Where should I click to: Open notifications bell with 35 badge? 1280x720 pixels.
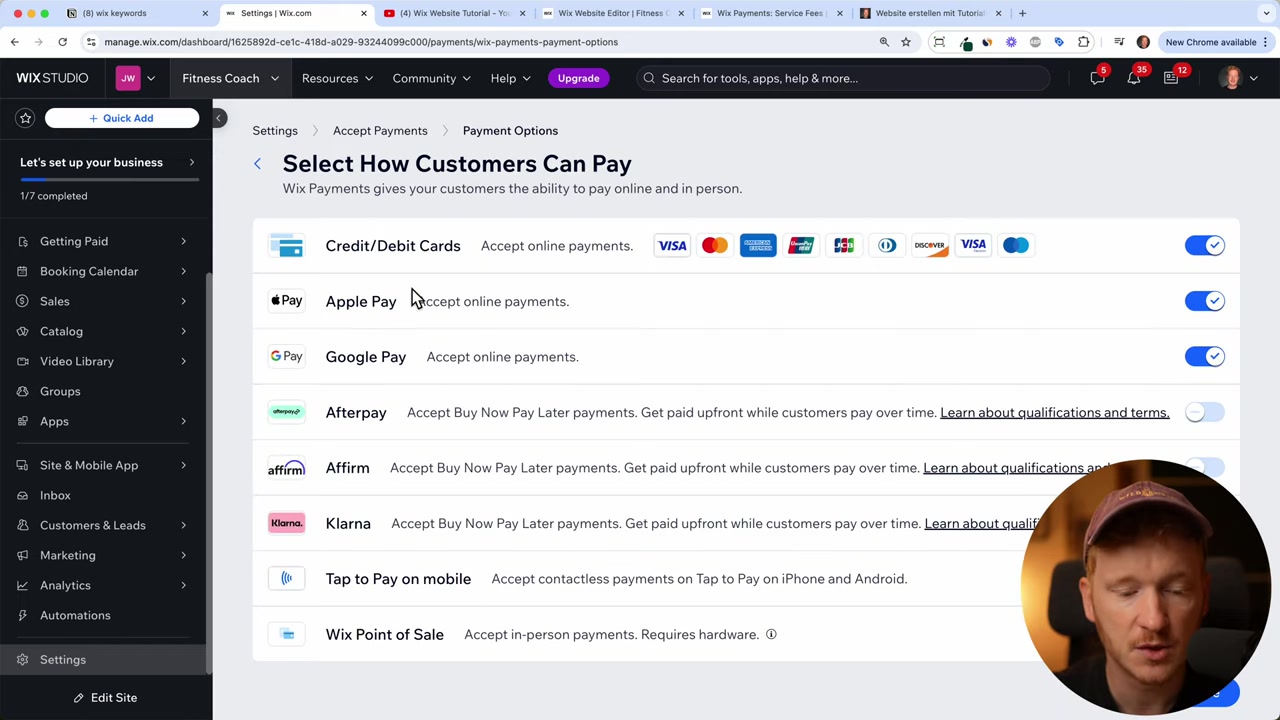pyautogui.click(x=1134, y=78)
